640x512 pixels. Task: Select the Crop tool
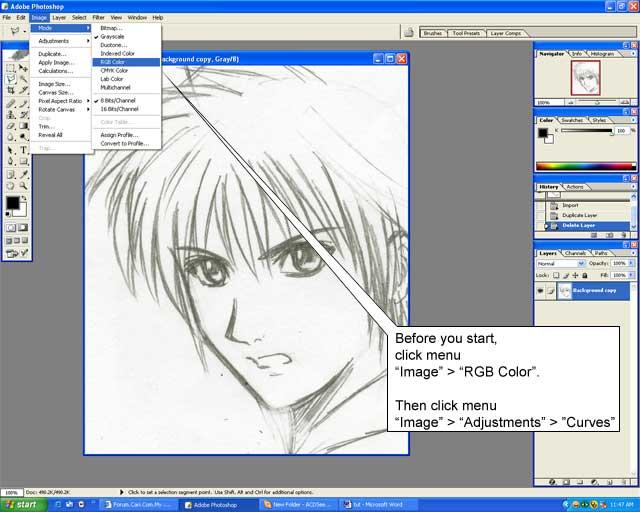tap(11, 90)
